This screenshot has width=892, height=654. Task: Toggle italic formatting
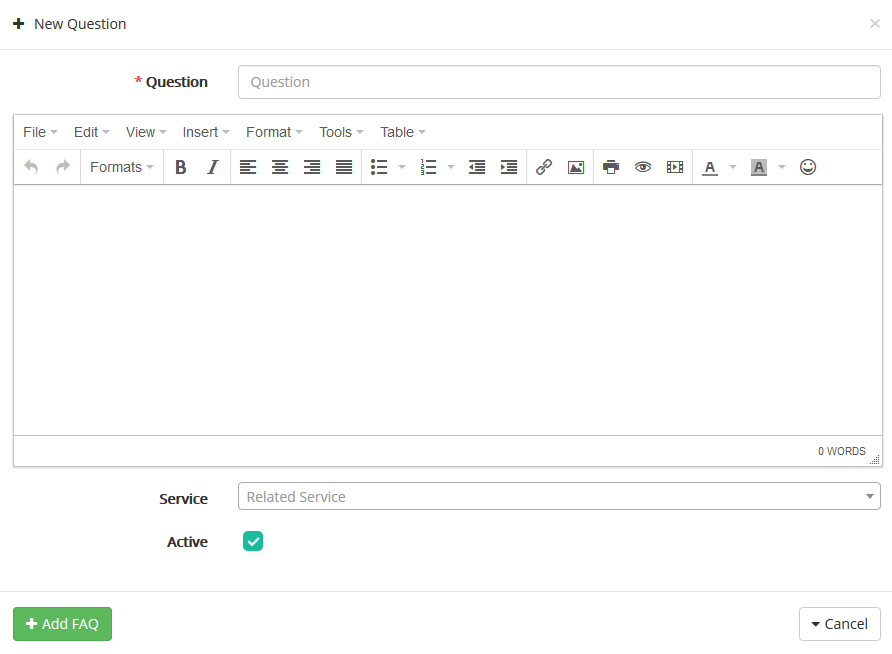pos(213,167)
